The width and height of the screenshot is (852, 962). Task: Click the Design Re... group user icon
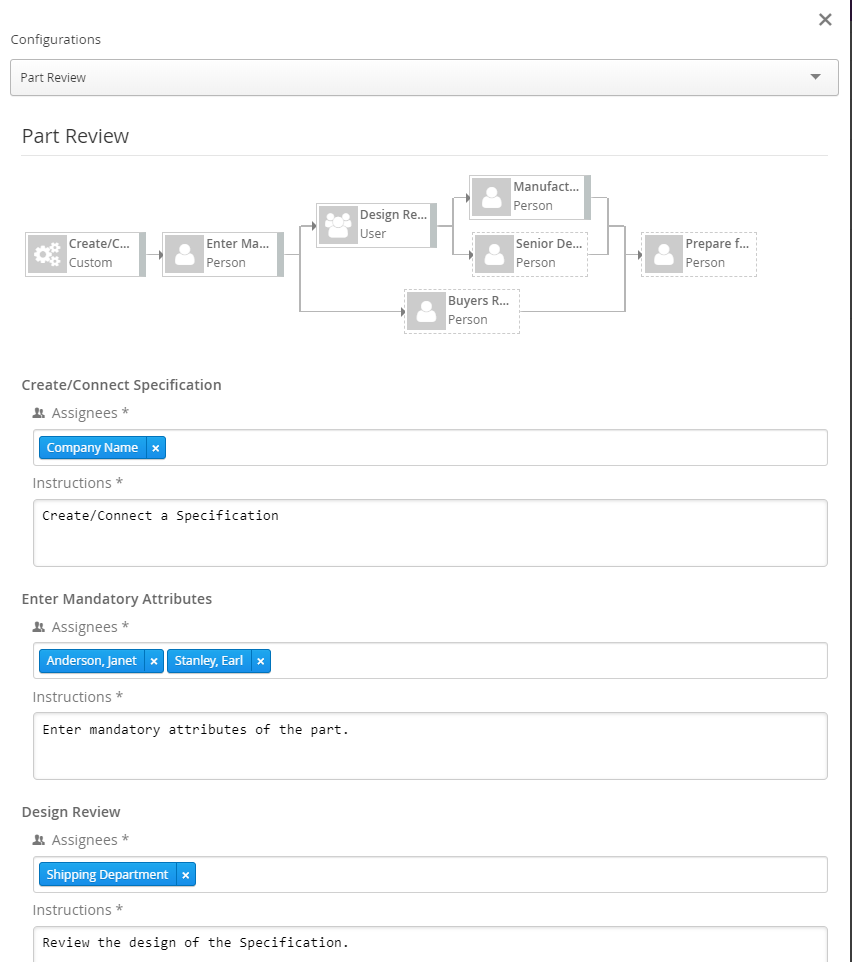pos(338,225)
